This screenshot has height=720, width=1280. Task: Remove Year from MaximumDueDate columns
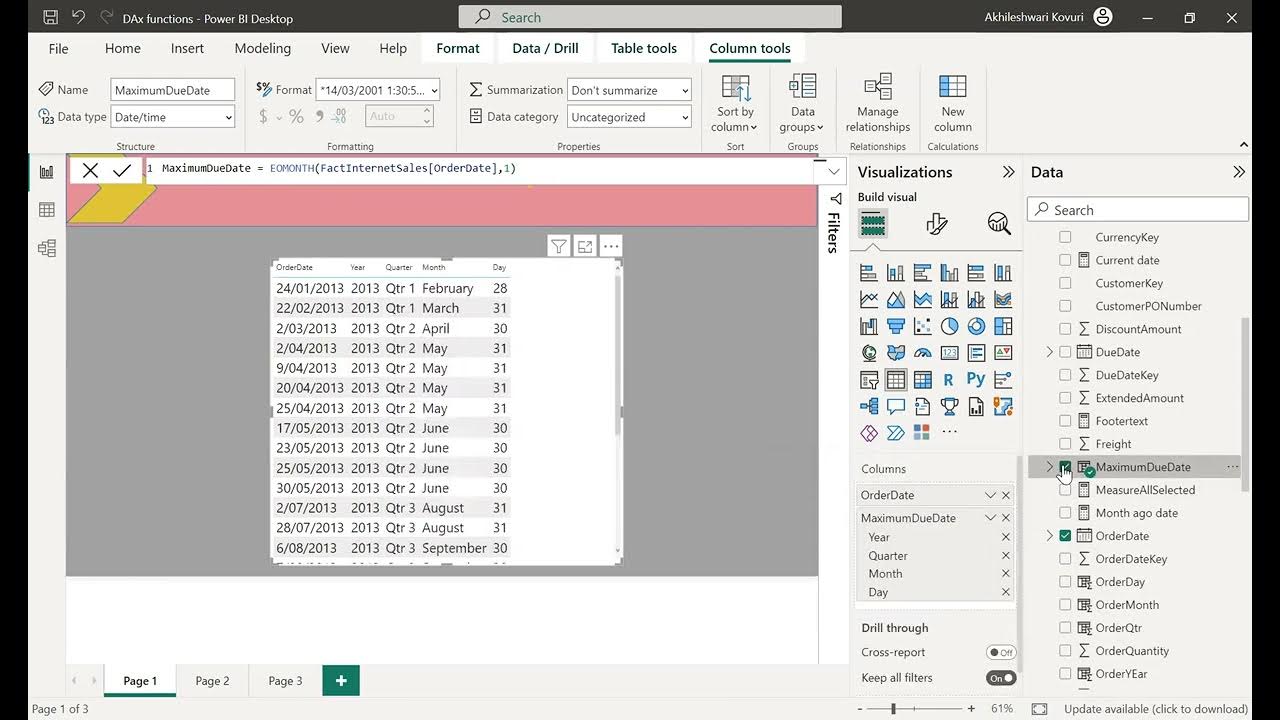(x=1006, y=537)
